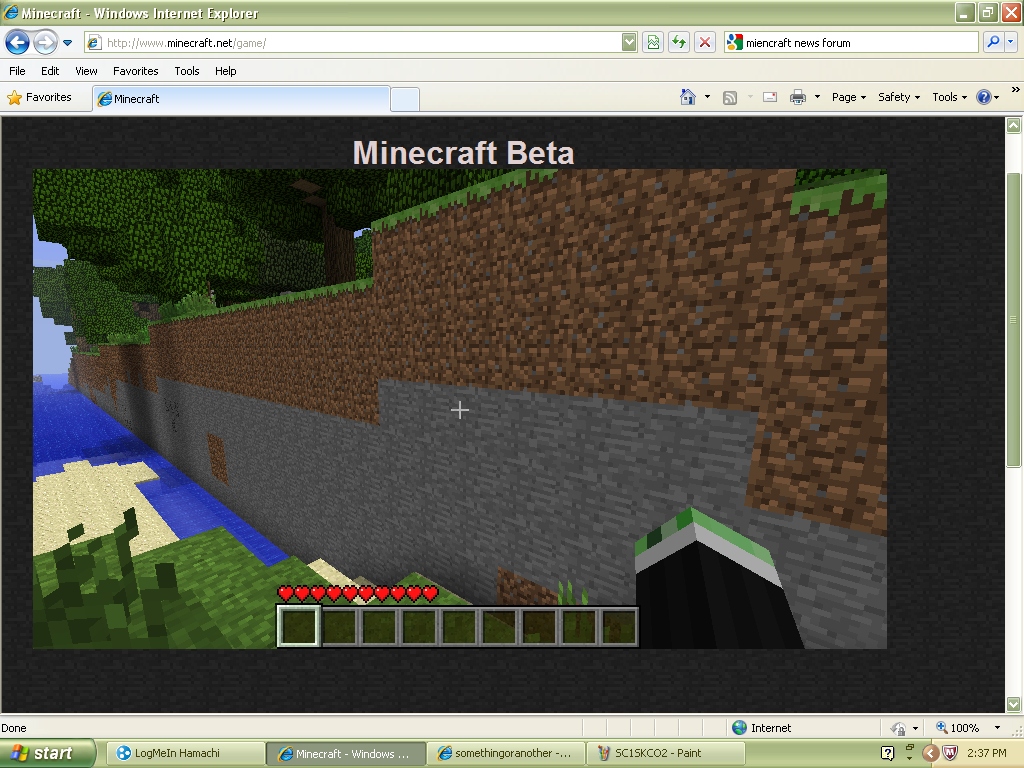Screen dimensions: 1024x768
Task: Click the vertical scrollbar up arrow
Action: pos(1014,125)
